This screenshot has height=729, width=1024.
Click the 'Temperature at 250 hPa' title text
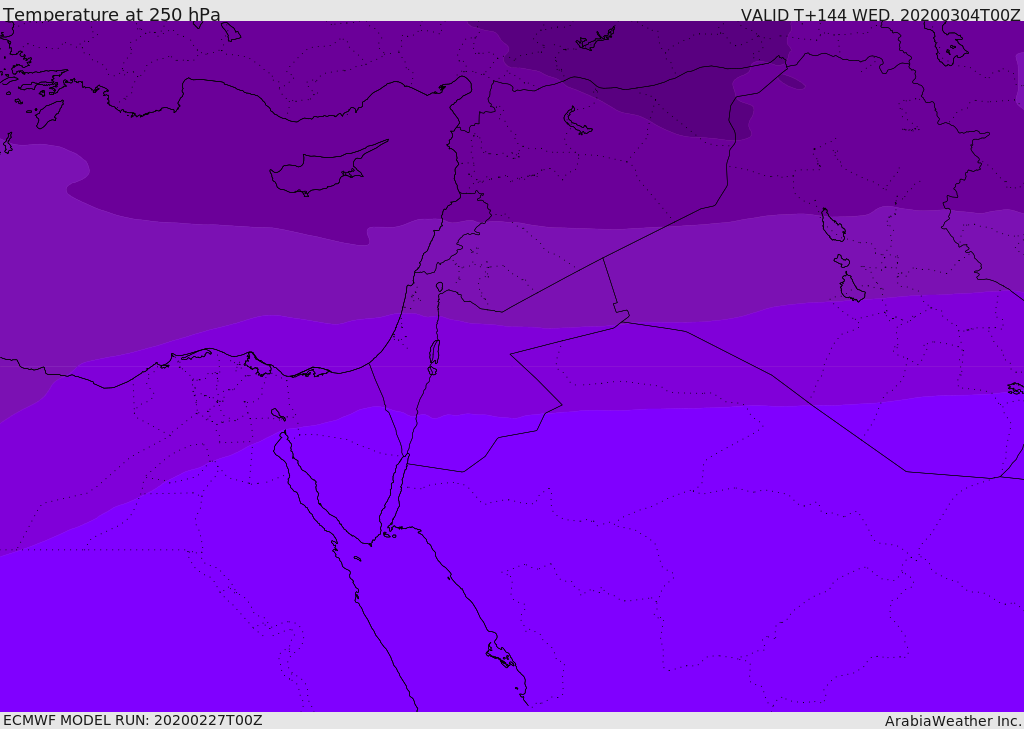point(112,14)
